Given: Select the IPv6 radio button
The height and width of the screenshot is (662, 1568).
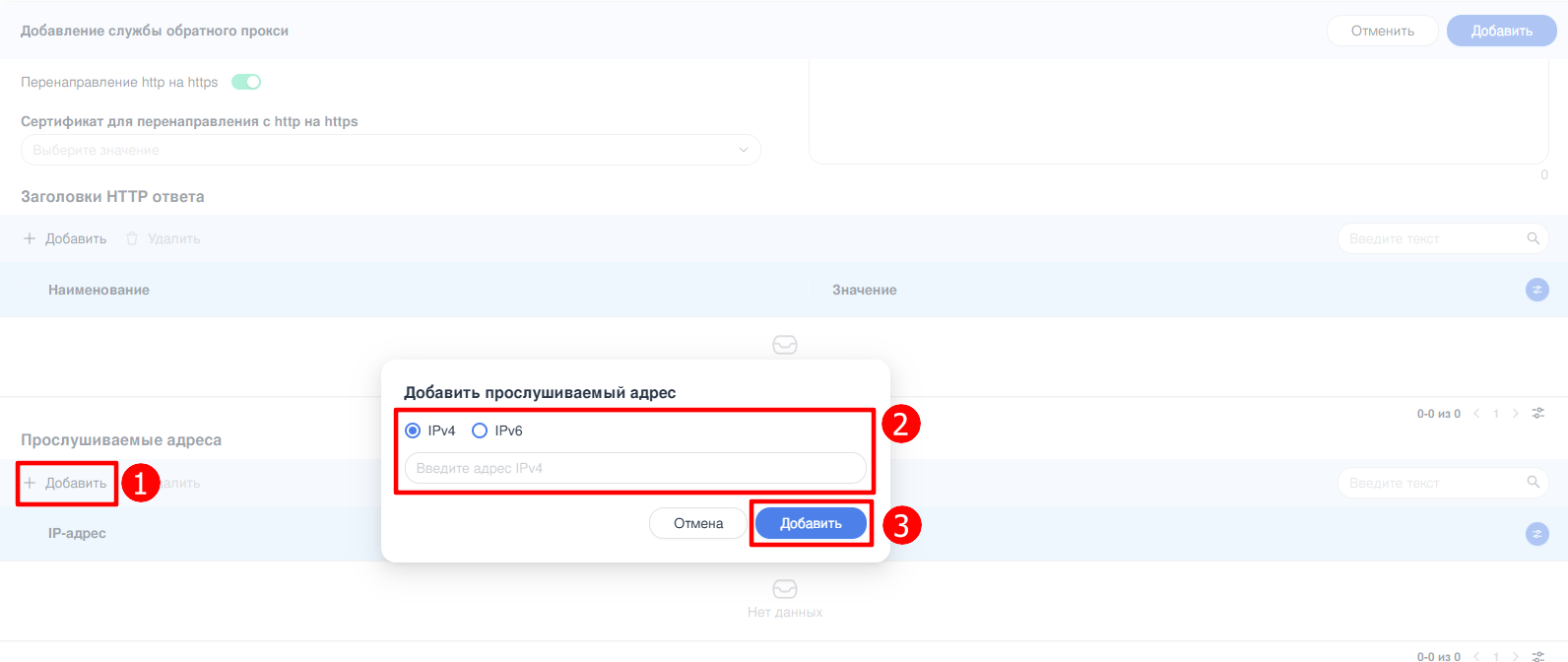Looking at the screenshot, I should [480, 430].
